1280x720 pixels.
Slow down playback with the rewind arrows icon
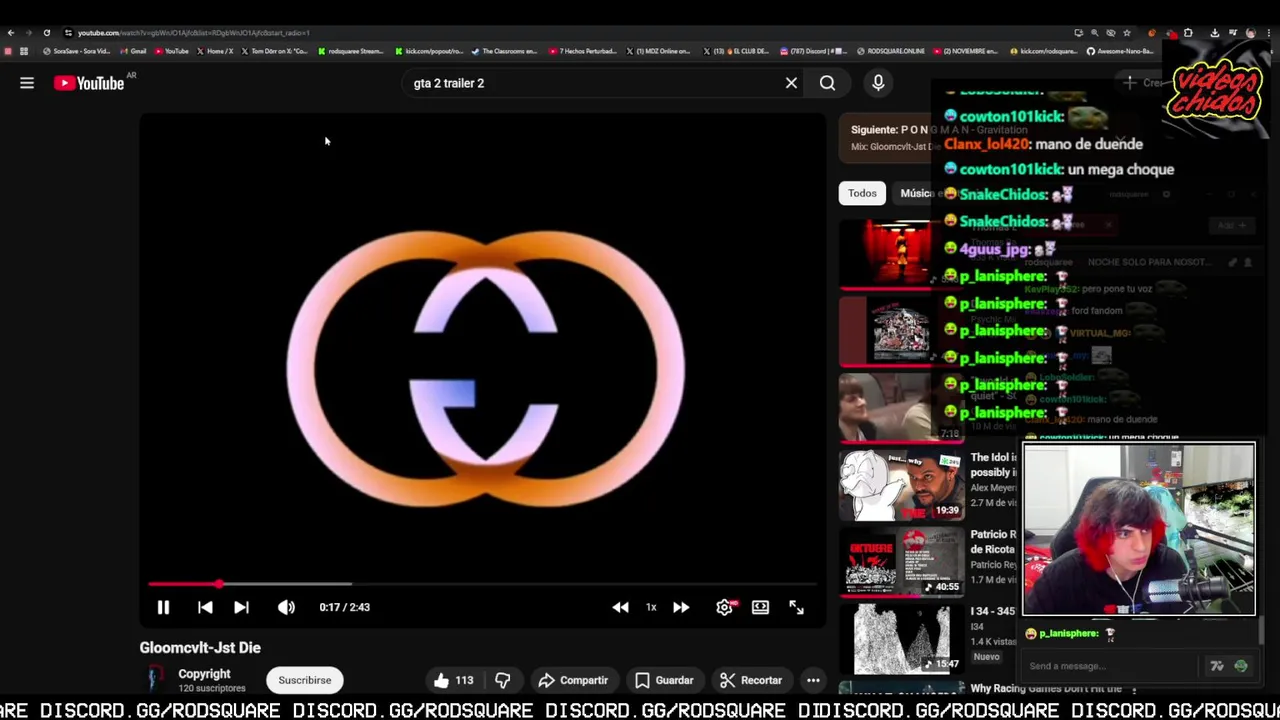click(620, 607)
